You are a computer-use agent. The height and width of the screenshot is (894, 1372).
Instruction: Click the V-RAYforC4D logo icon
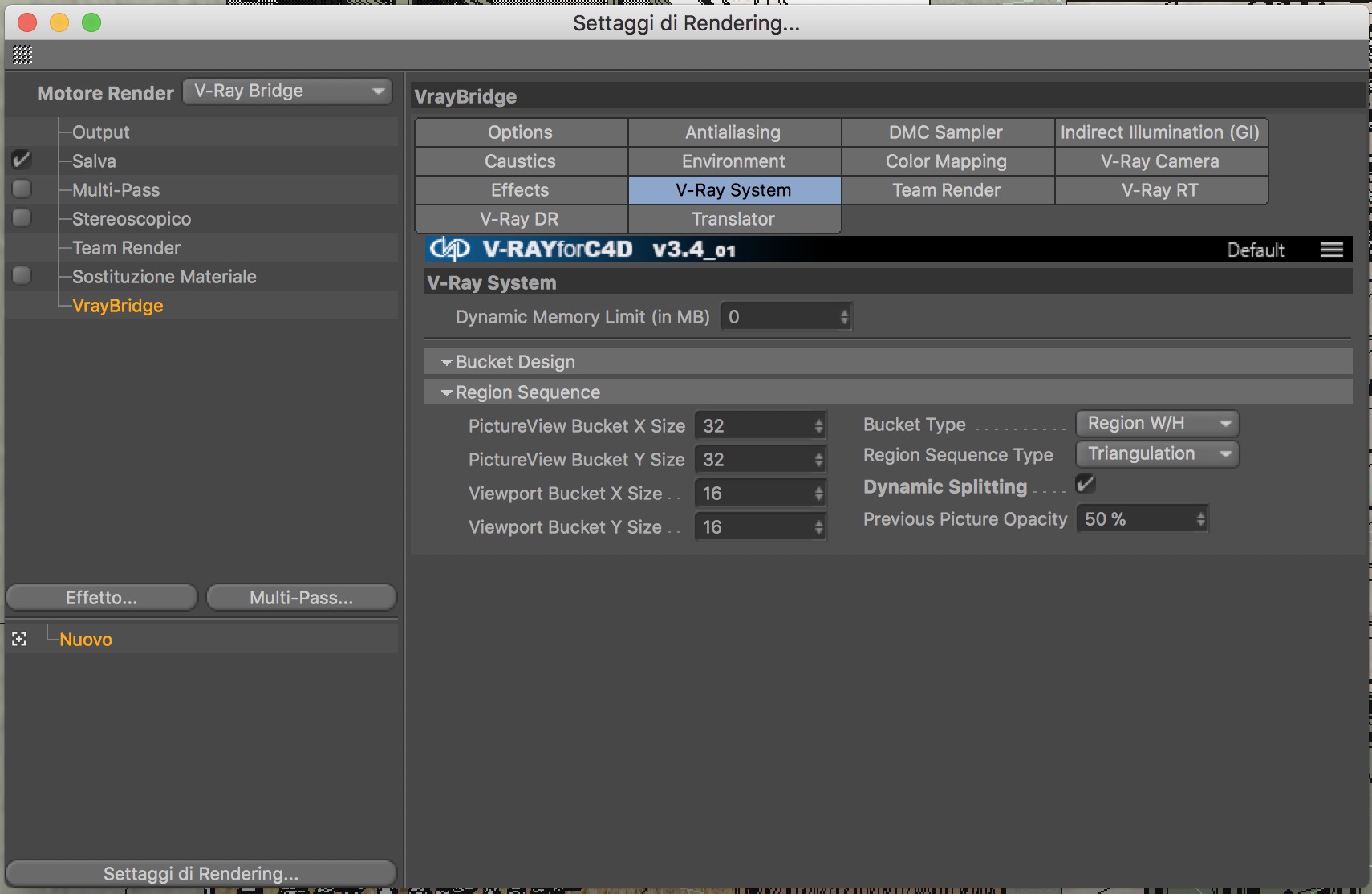pos(449,249)
